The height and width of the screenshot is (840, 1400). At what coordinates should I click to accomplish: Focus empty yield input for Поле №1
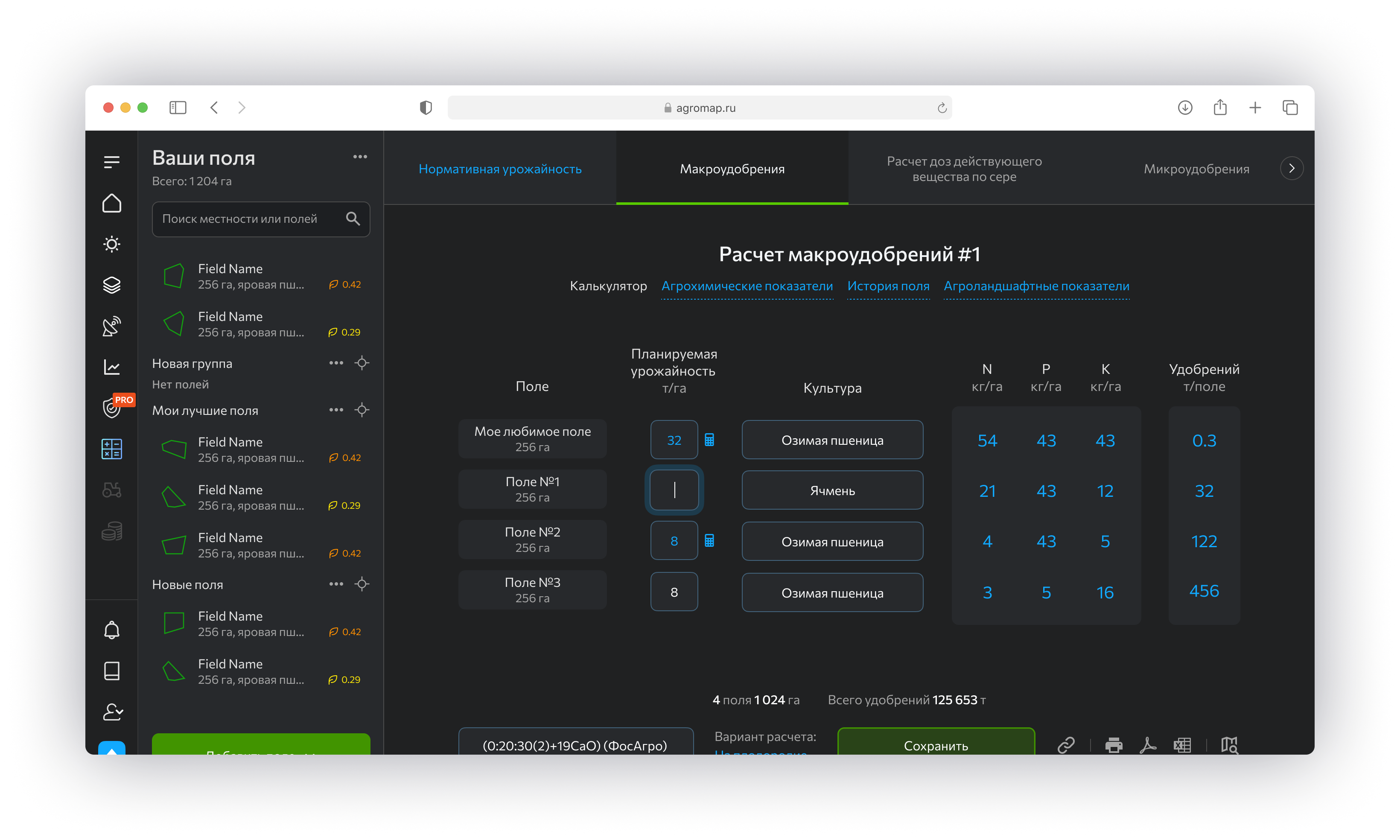coord(674,490)
